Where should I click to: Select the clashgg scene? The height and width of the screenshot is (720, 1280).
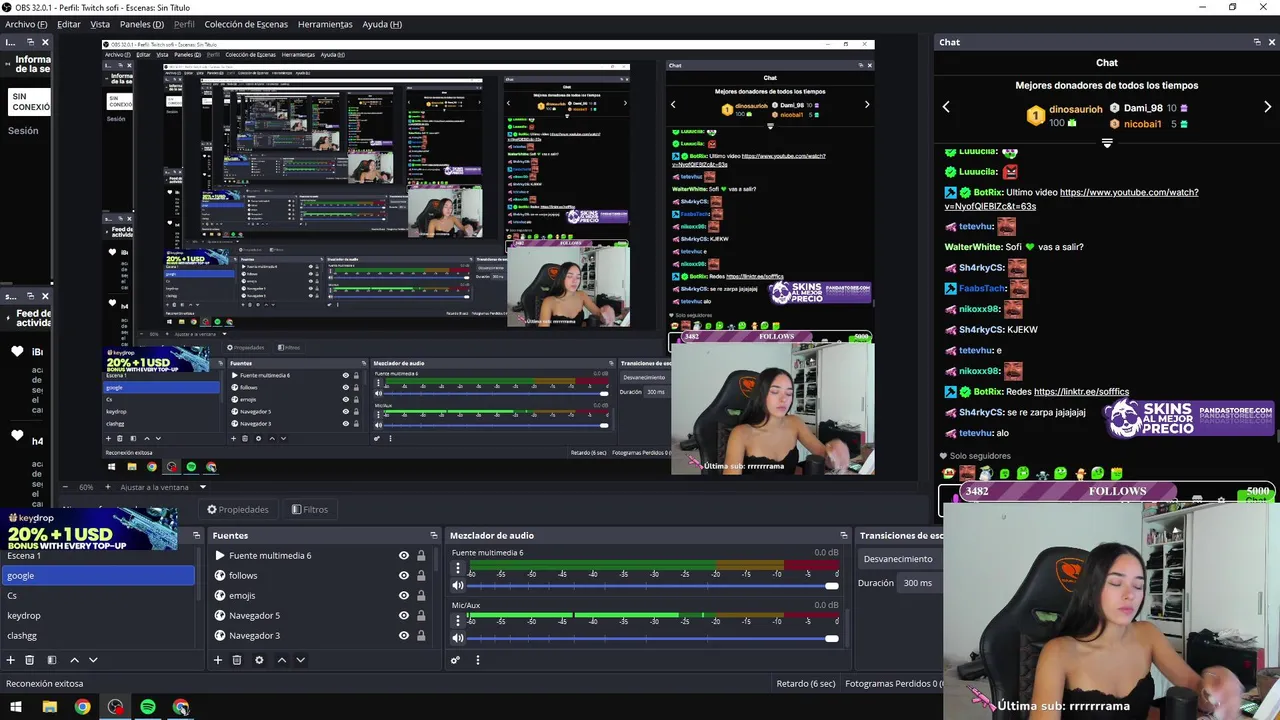98,635
